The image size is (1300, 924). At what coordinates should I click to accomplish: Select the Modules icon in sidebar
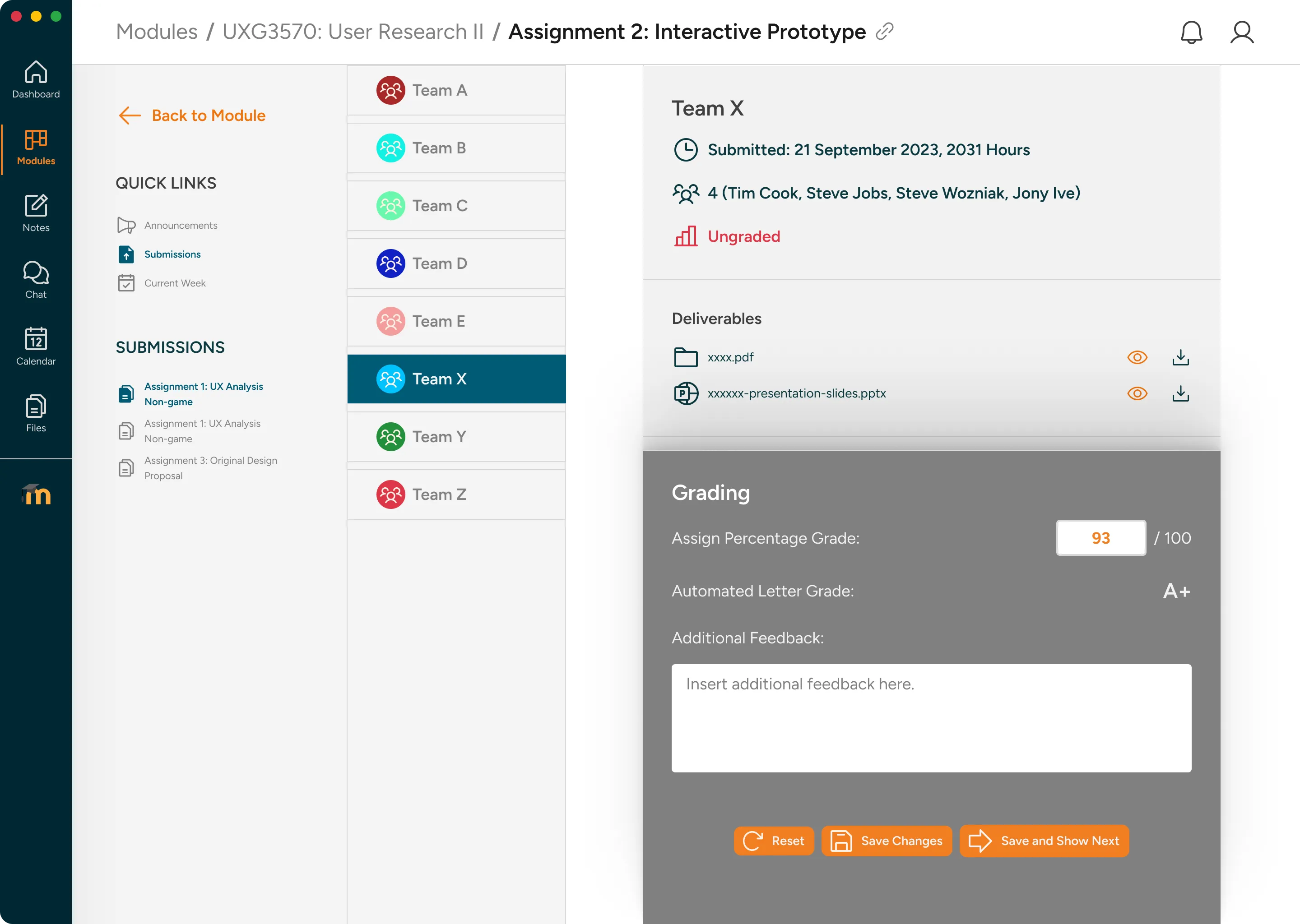(36, 139)
